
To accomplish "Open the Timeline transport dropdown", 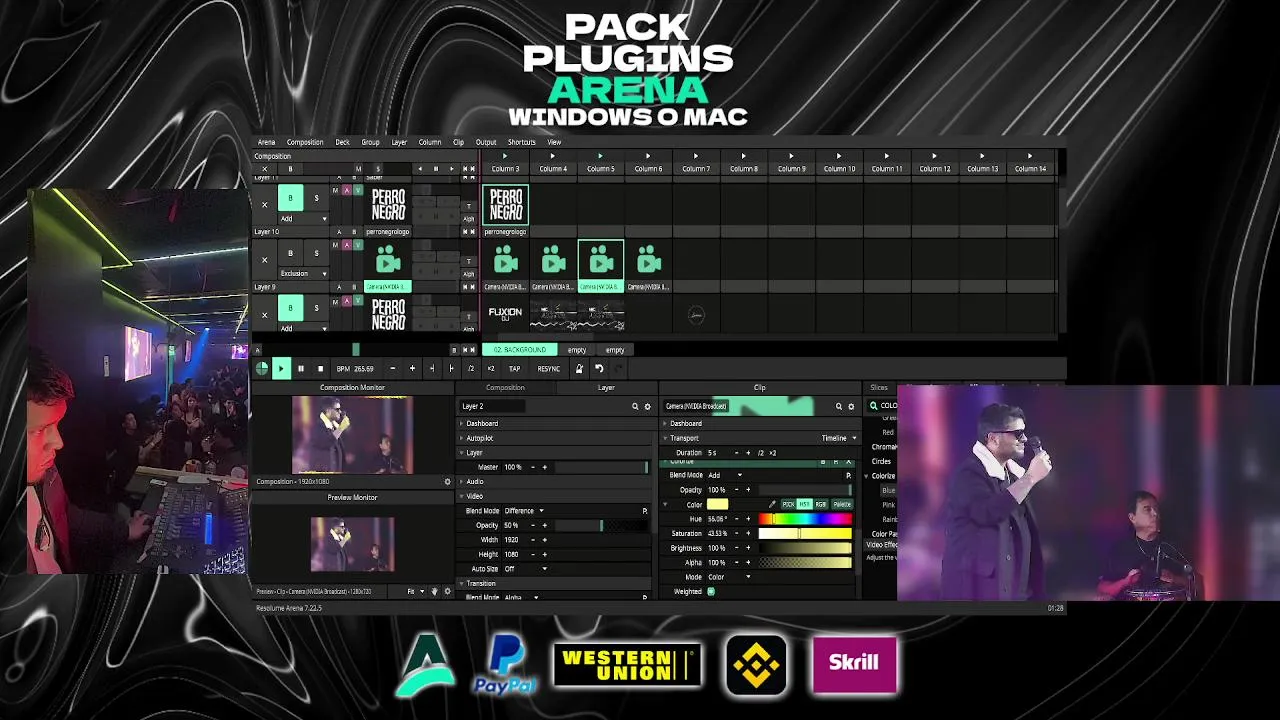I will click(839, 438).
